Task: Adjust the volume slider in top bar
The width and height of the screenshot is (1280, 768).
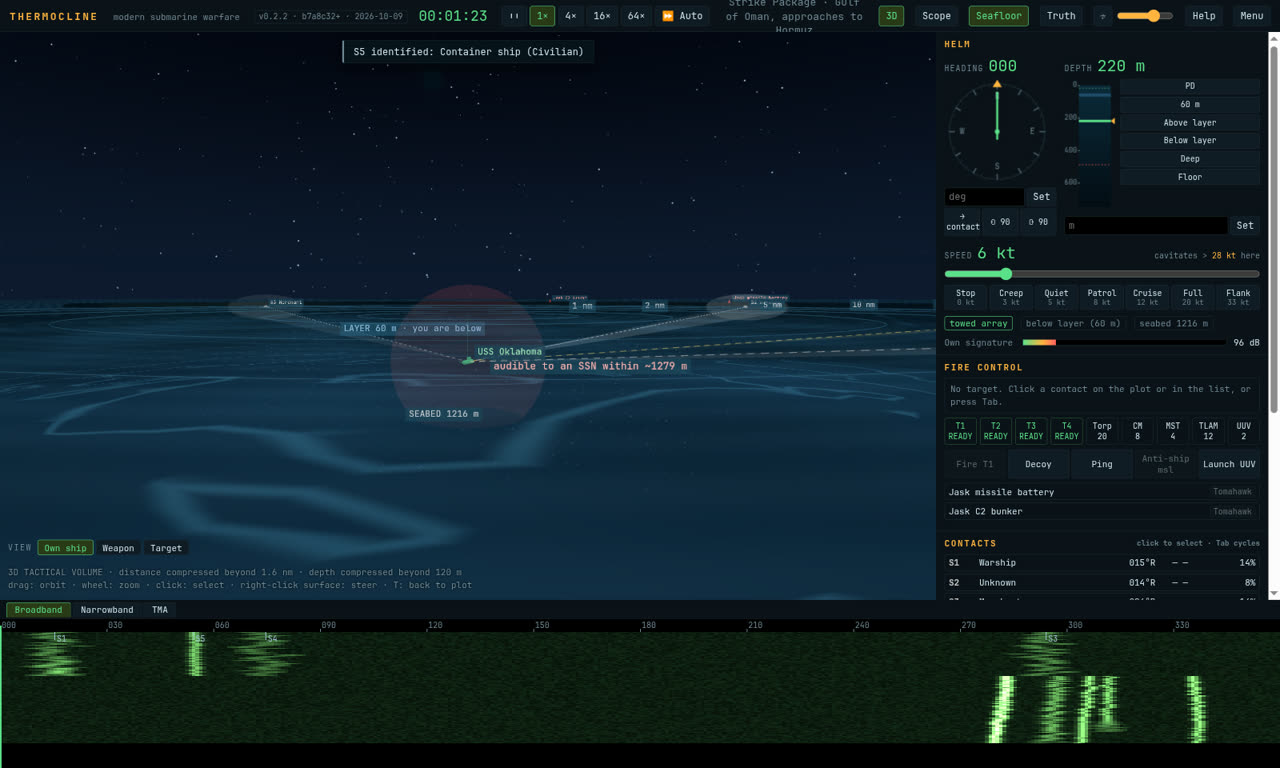Action: coord(1145,16)
